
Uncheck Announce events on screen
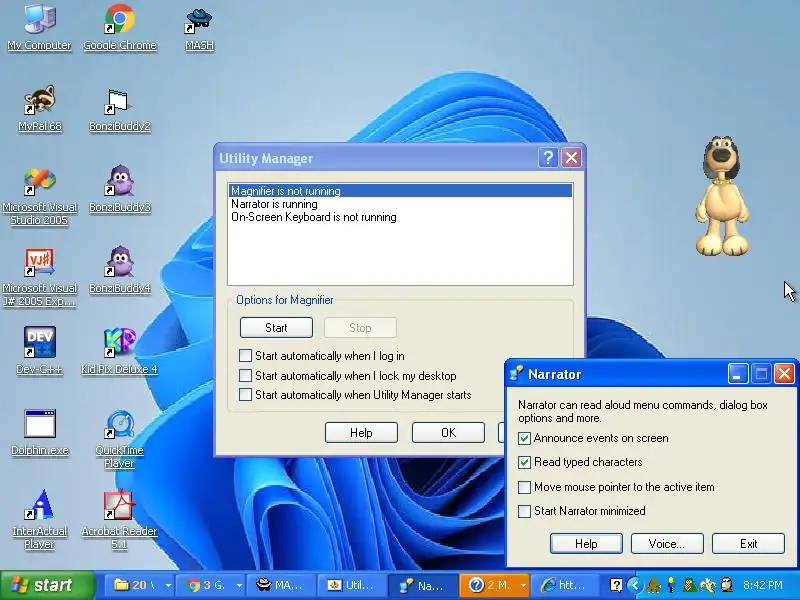click(524, 438)
